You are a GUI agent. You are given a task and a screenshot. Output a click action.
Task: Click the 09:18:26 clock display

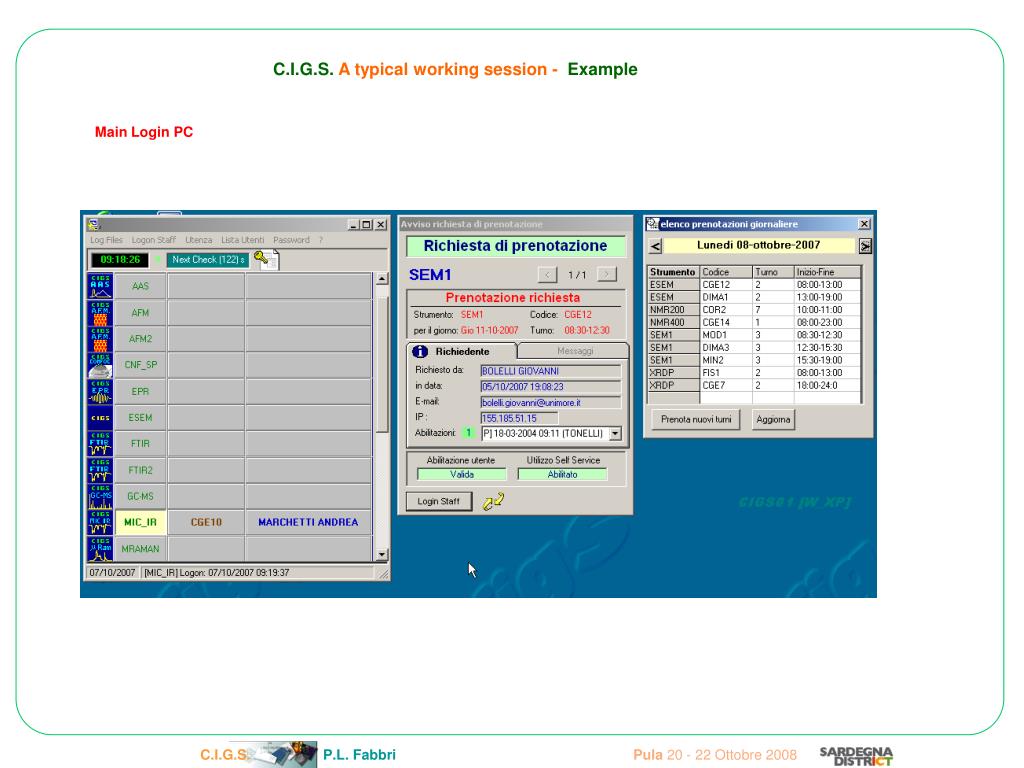[x=120, y=259]
